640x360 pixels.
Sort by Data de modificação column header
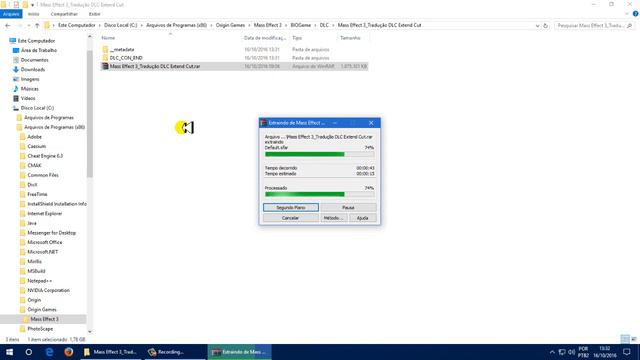(x=265, y=38)
